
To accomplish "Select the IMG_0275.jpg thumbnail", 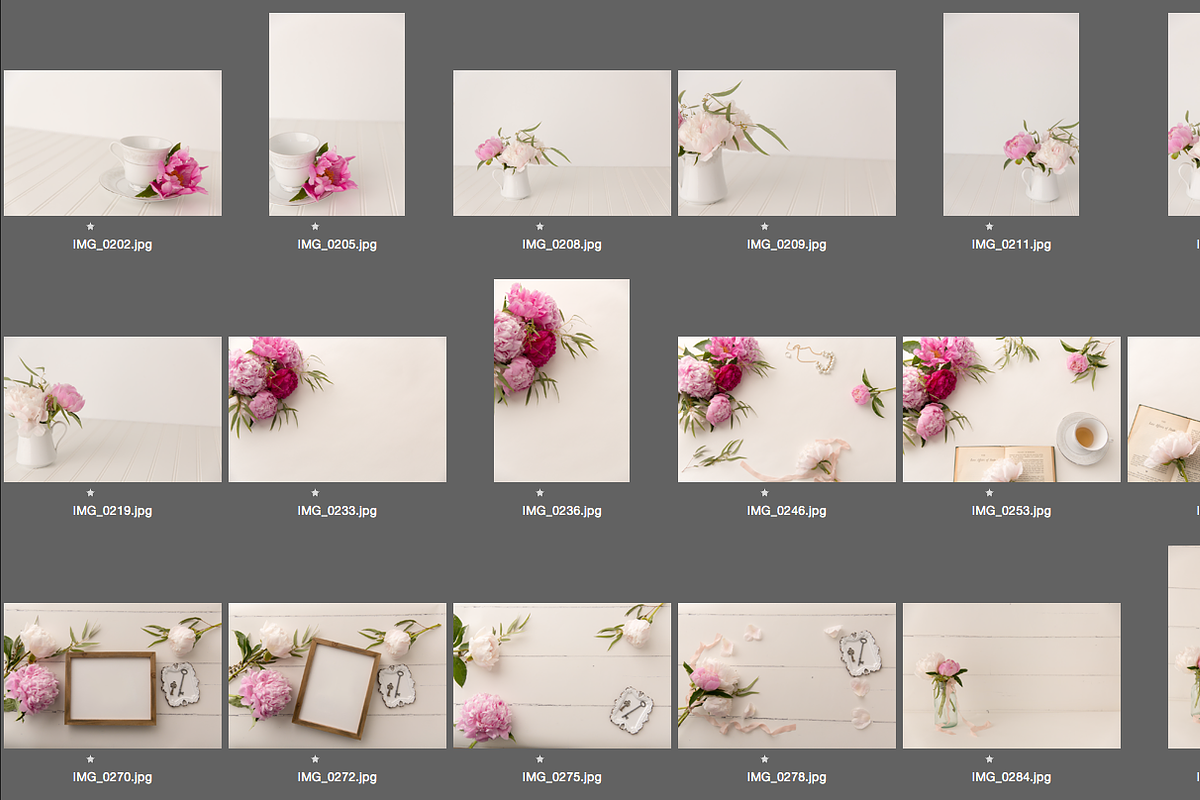I will (562, 676).
